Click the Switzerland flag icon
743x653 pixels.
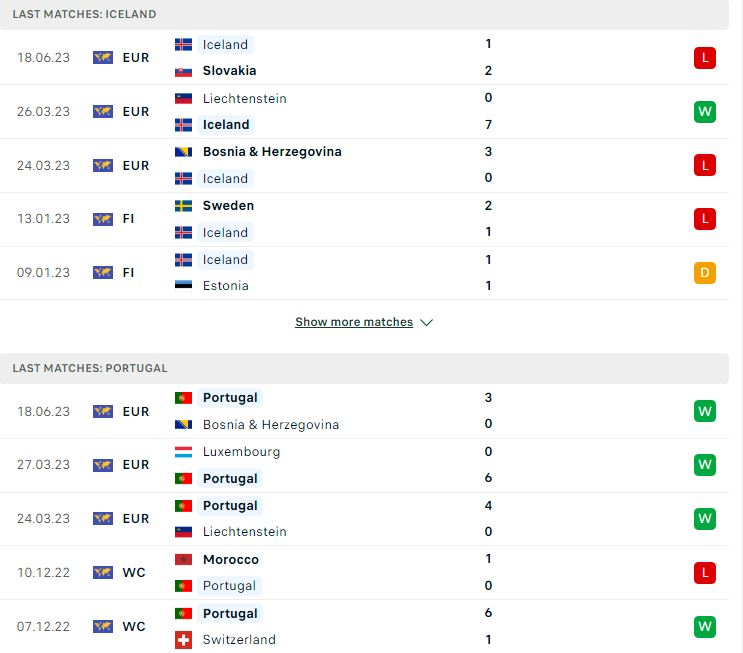pos(183,640)
